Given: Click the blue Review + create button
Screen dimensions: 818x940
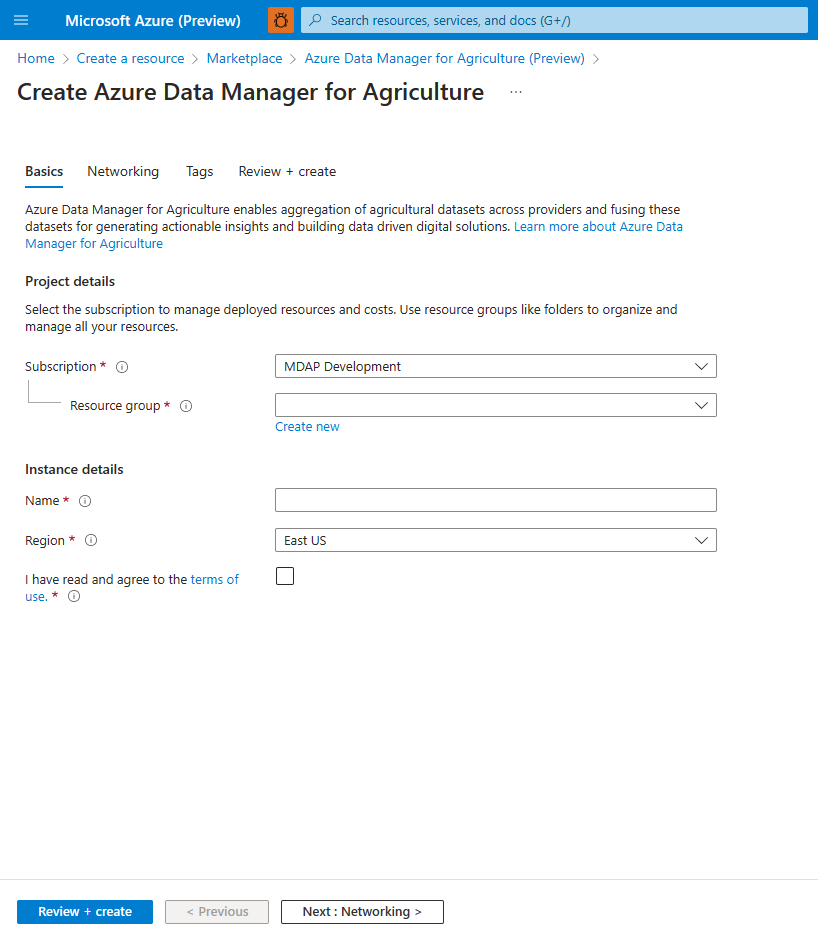Looking at the screenshot, I should 85,912.
